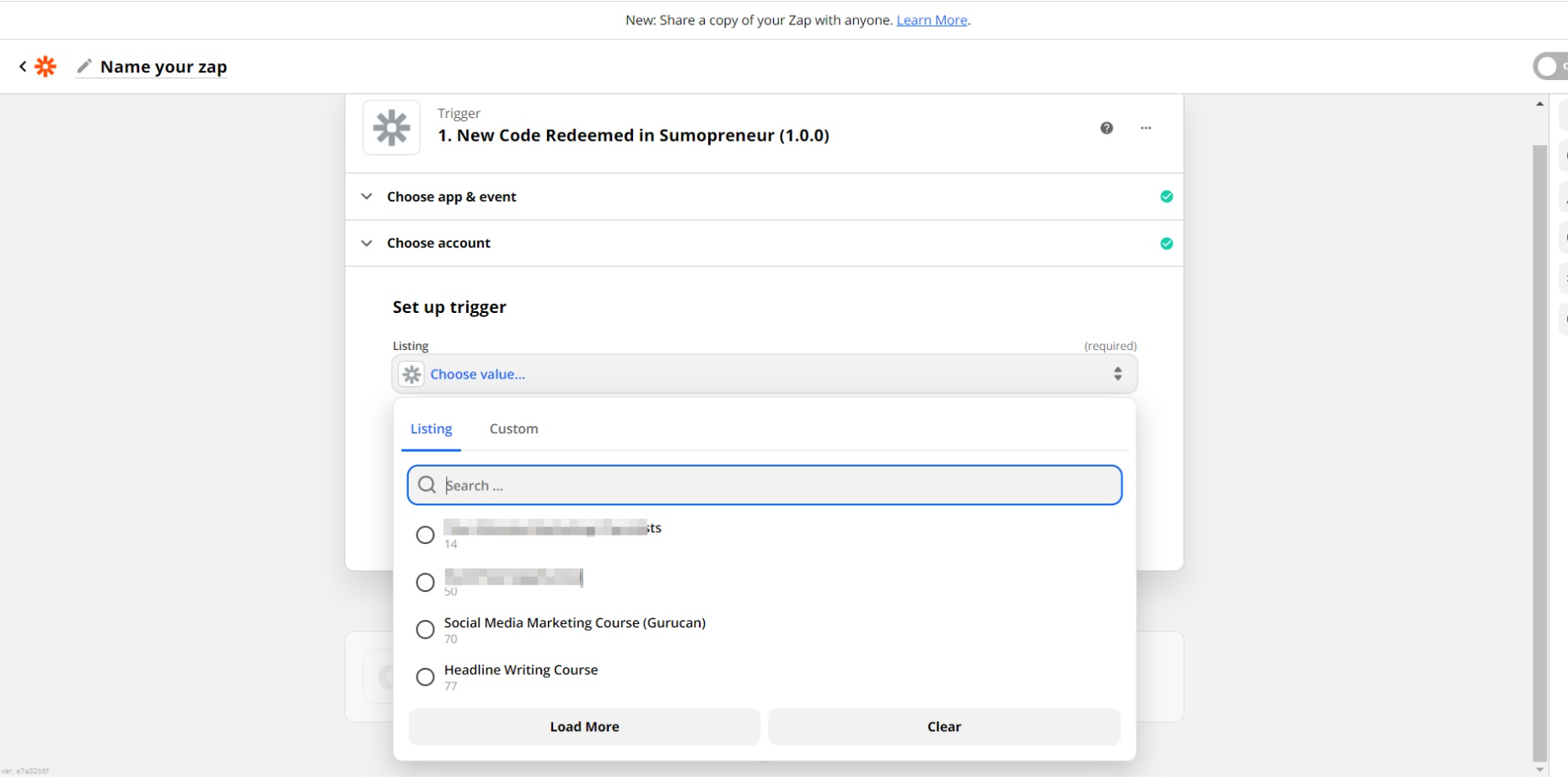The width and height of the screenshot is (1568, 781).
Task: Click the scroll up arrow at top of scrollbar
Action: (x=1539, y=104)
